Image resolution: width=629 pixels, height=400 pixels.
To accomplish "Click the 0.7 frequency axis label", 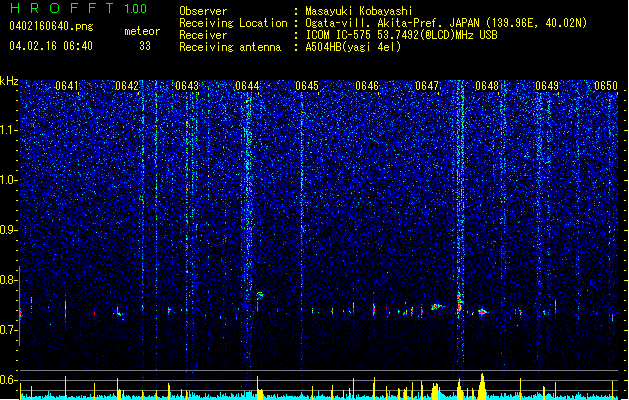I will coord(8,330).
